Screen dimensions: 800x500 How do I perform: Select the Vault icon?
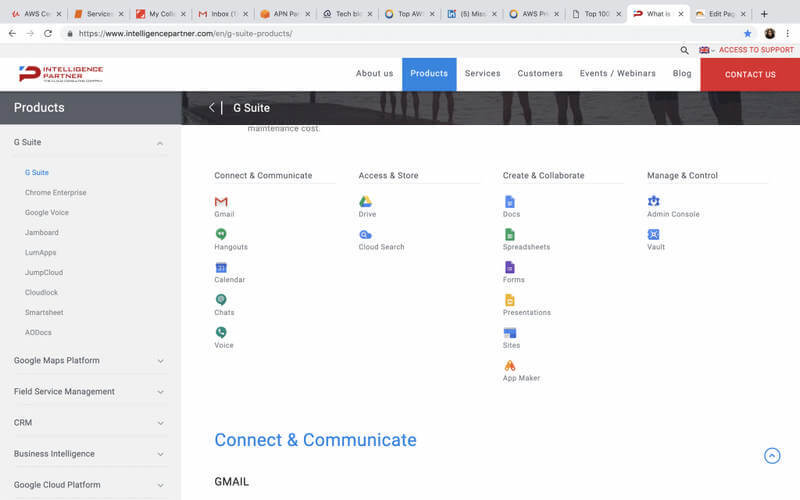click(x=654, y=234)
